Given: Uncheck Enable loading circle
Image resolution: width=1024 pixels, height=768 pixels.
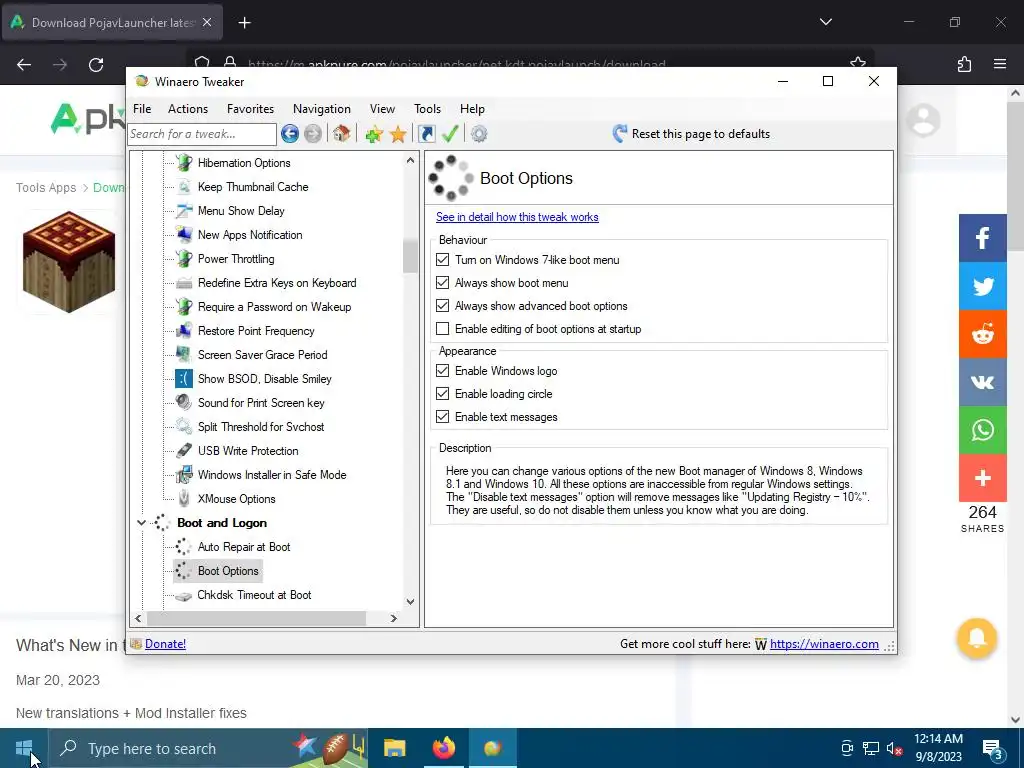Looking at the screenshot, I should click(443, 394).
